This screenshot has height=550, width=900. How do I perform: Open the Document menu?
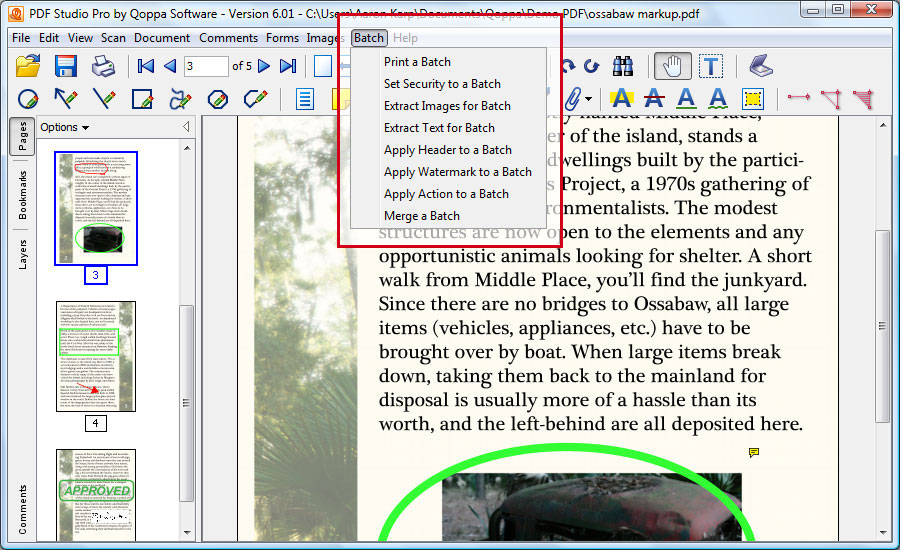(x=162, y=38)
